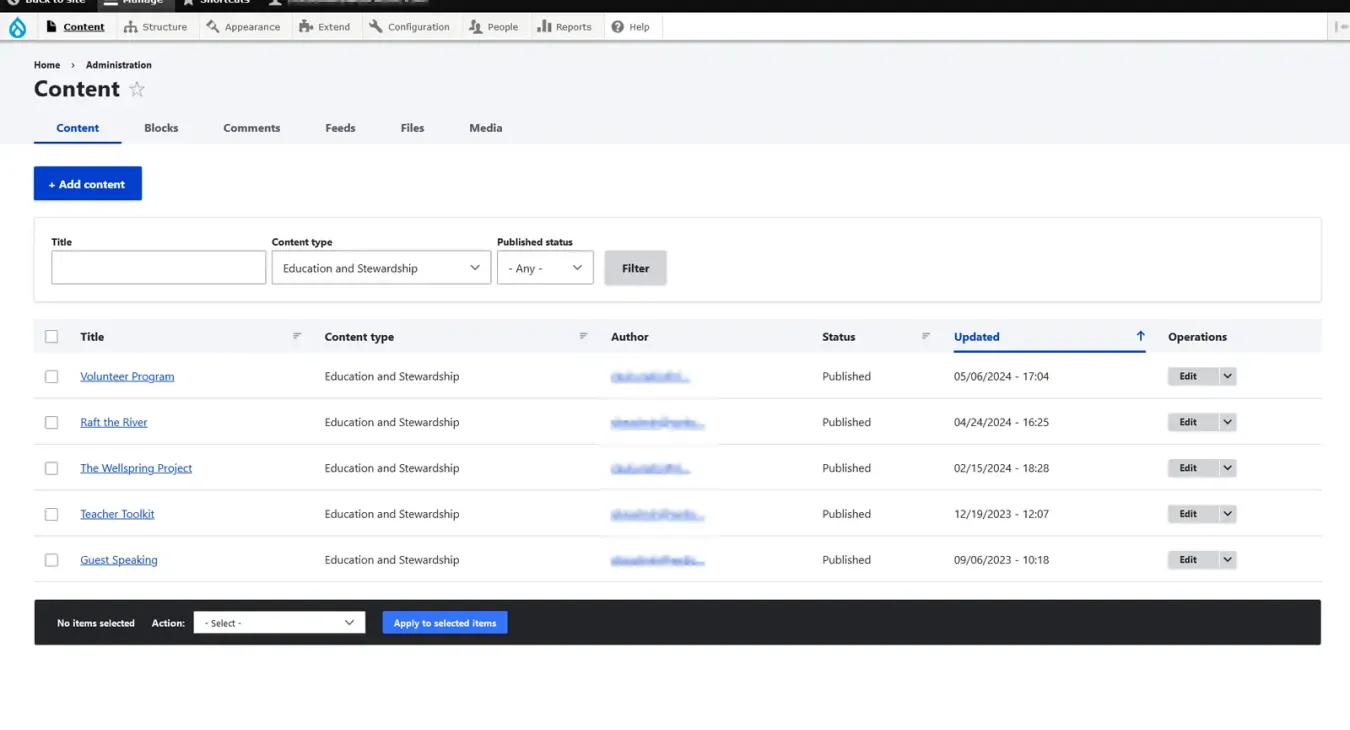
Task: Click the 05/06/2024 - 17:04 updated date
Action: point(1001,377)
